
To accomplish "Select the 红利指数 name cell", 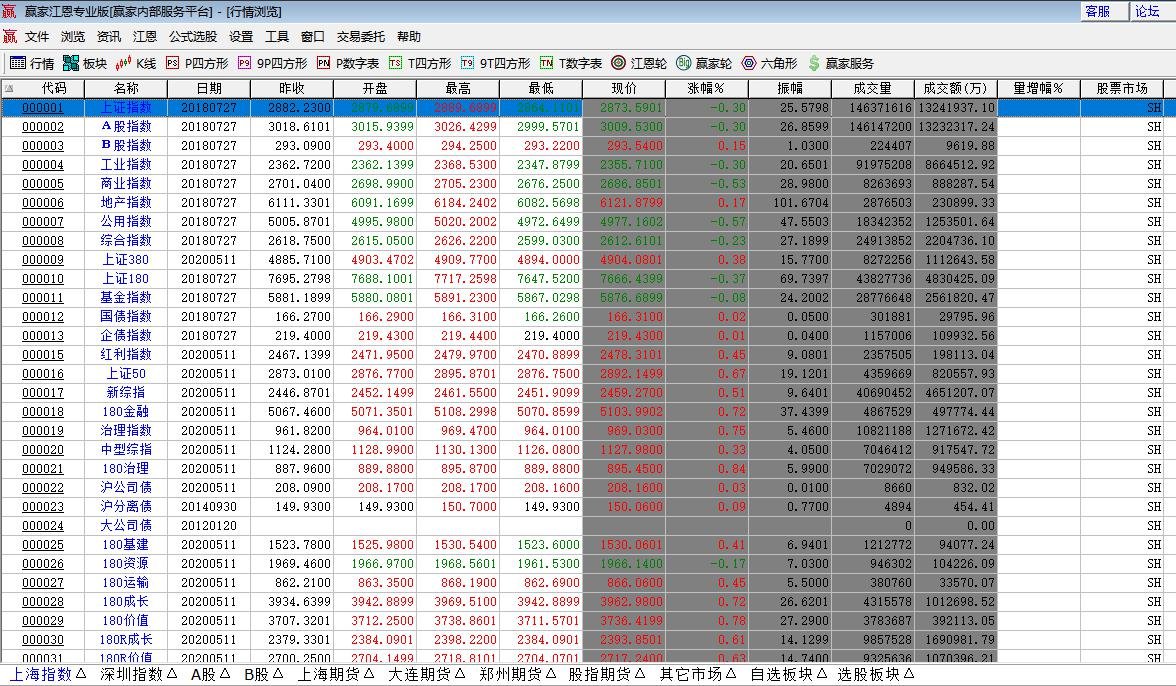I will pos(126,355).
